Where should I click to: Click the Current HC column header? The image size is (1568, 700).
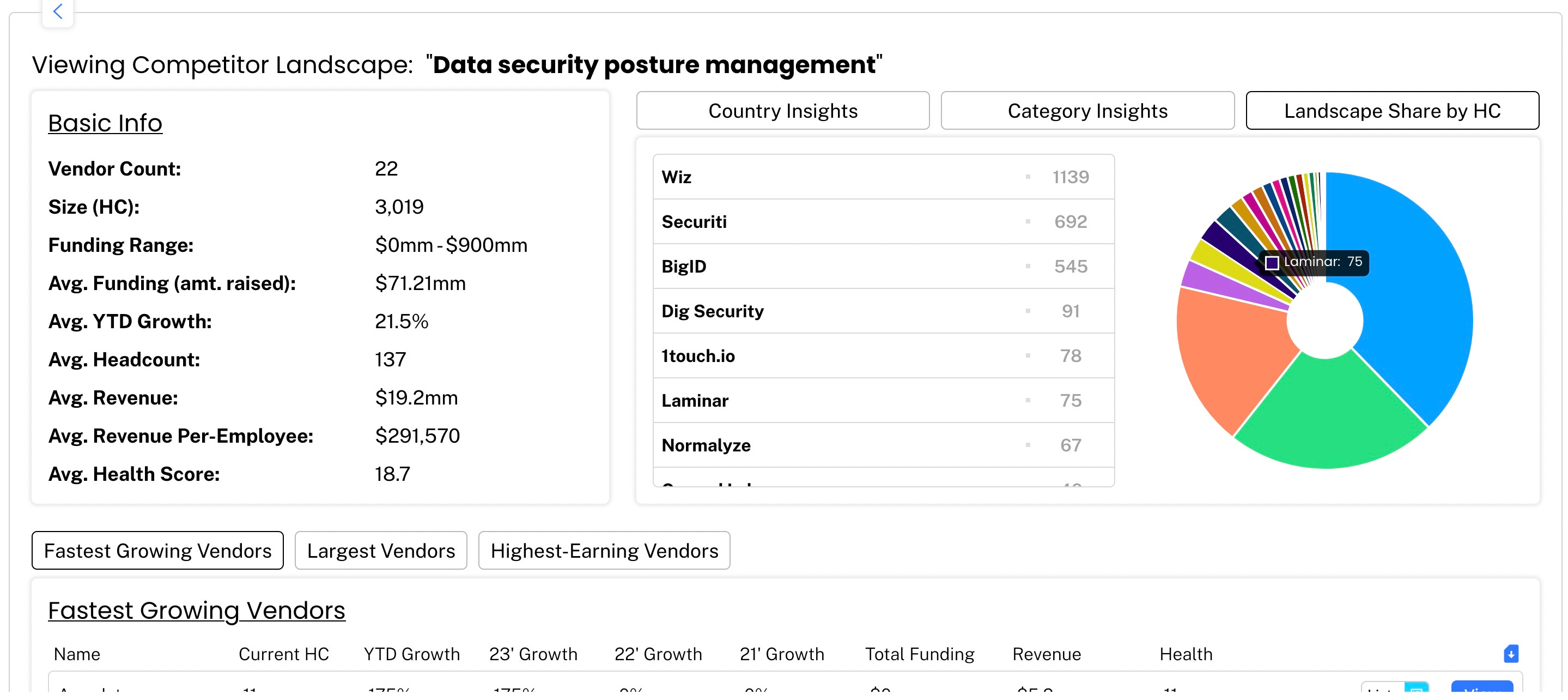tap(284, 654)
